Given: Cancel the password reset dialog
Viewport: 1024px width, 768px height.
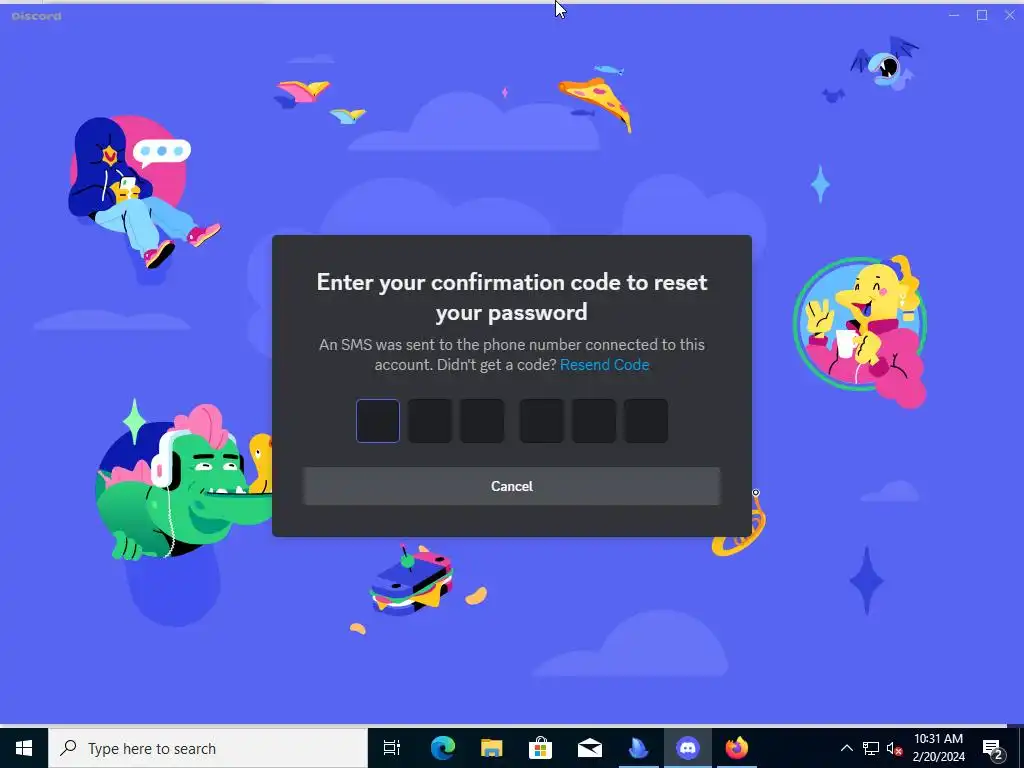Looking at the screenshot, I should (511, 486).
